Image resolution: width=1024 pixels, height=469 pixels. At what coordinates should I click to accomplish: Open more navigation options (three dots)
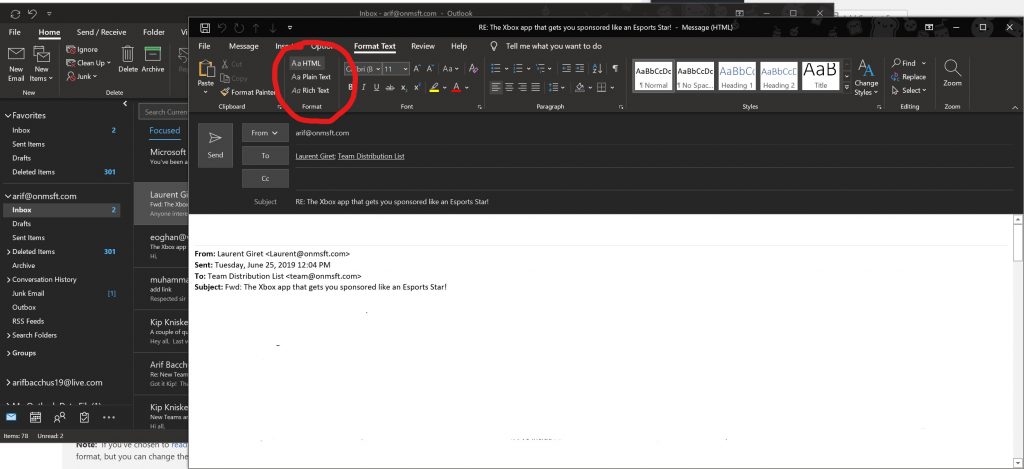pyautogui.click(x=108, y=417)
